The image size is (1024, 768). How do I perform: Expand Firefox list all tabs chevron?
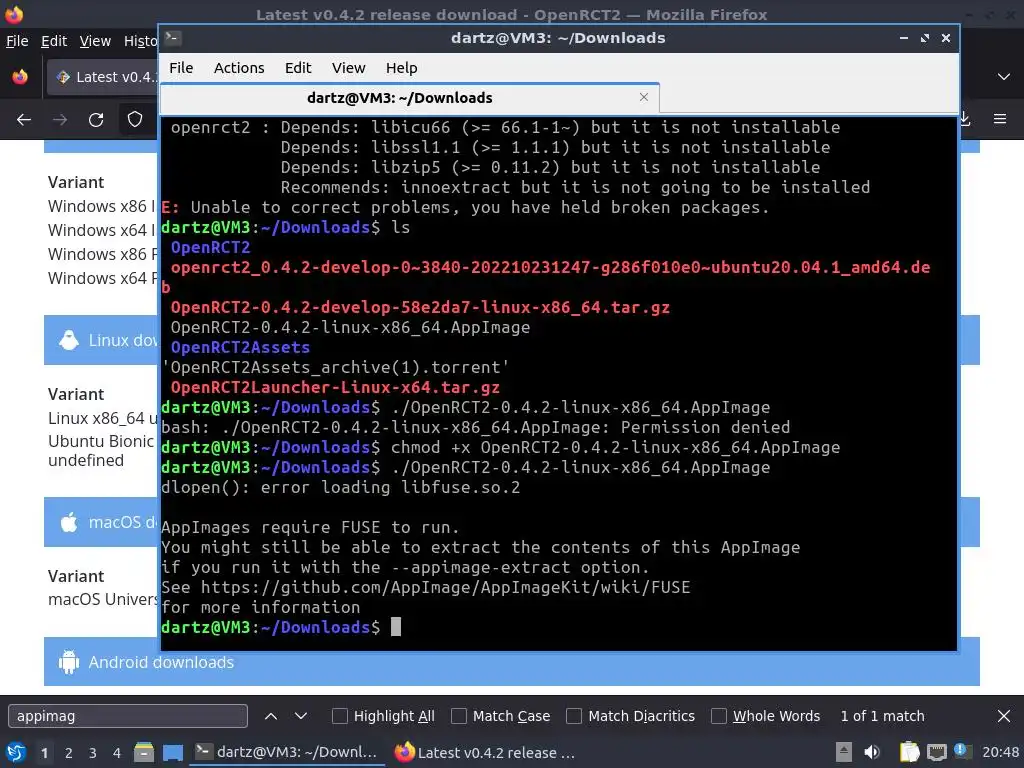click(1004, 77)
